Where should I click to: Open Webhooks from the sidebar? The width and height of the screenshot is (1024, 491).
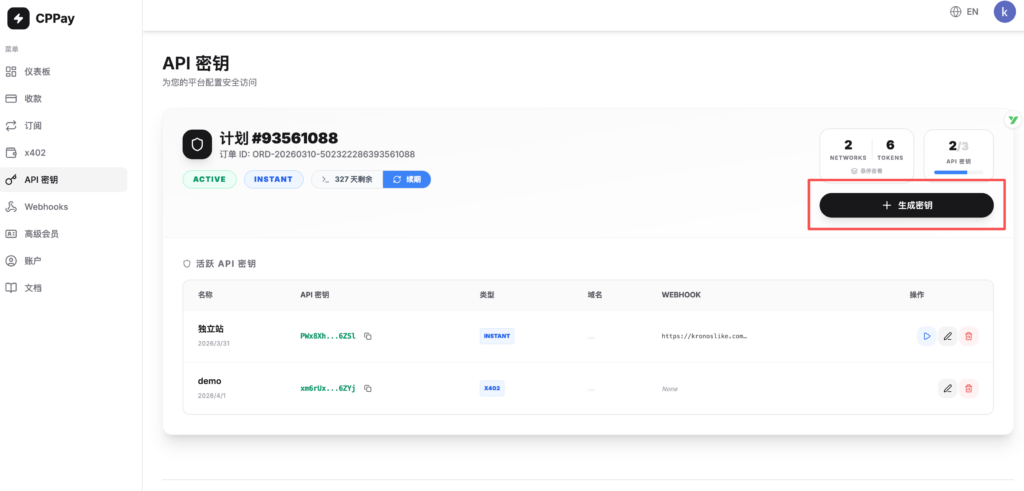coord(44,207)
